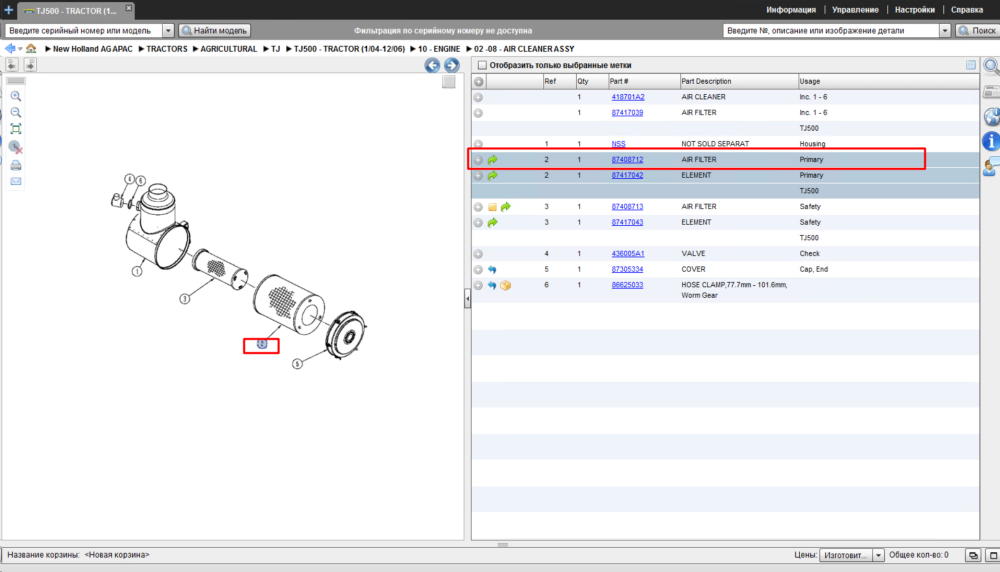Viewport: 1000px width, 572px height.
Task: Sort the table by the Part Description header
Action: pos(739,82)
